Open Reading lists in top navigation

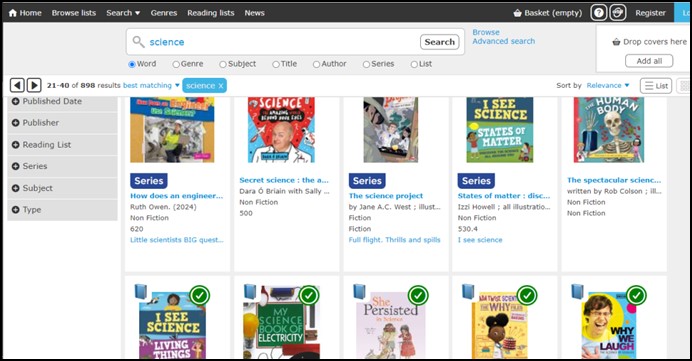211,13
